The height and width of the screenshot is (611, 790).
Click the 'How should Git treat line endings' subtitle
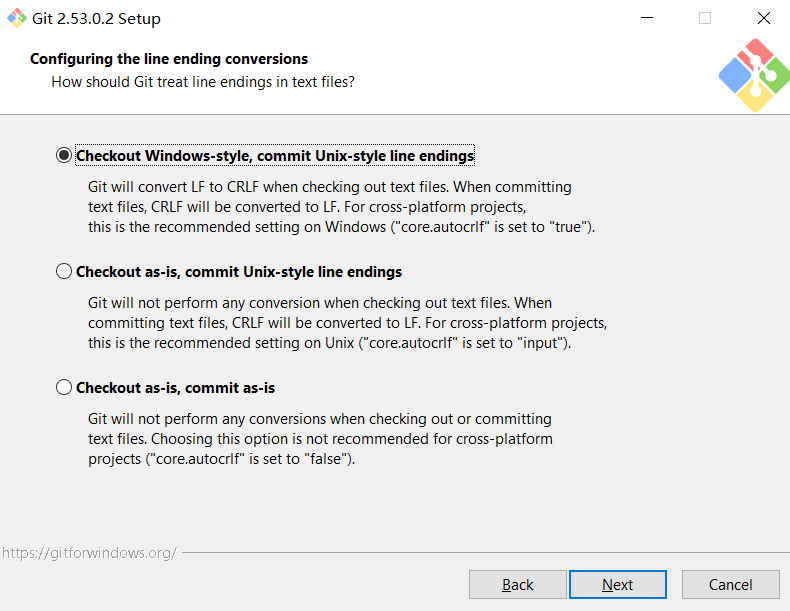[x=203, y=82]
